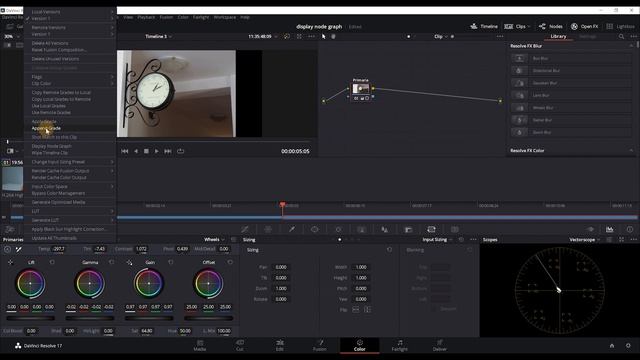Switch to the Media page
The width and height of the screenshot is (640, 360).
tap(200, 345)
